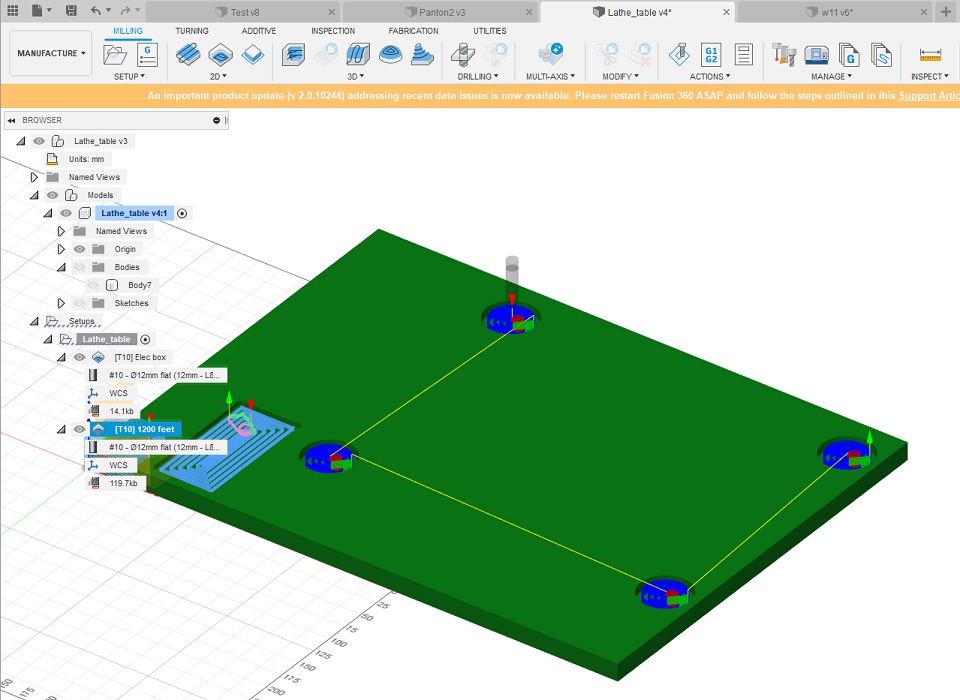
Task: Open the 3D dropdown menu
Action: [356, 77]
